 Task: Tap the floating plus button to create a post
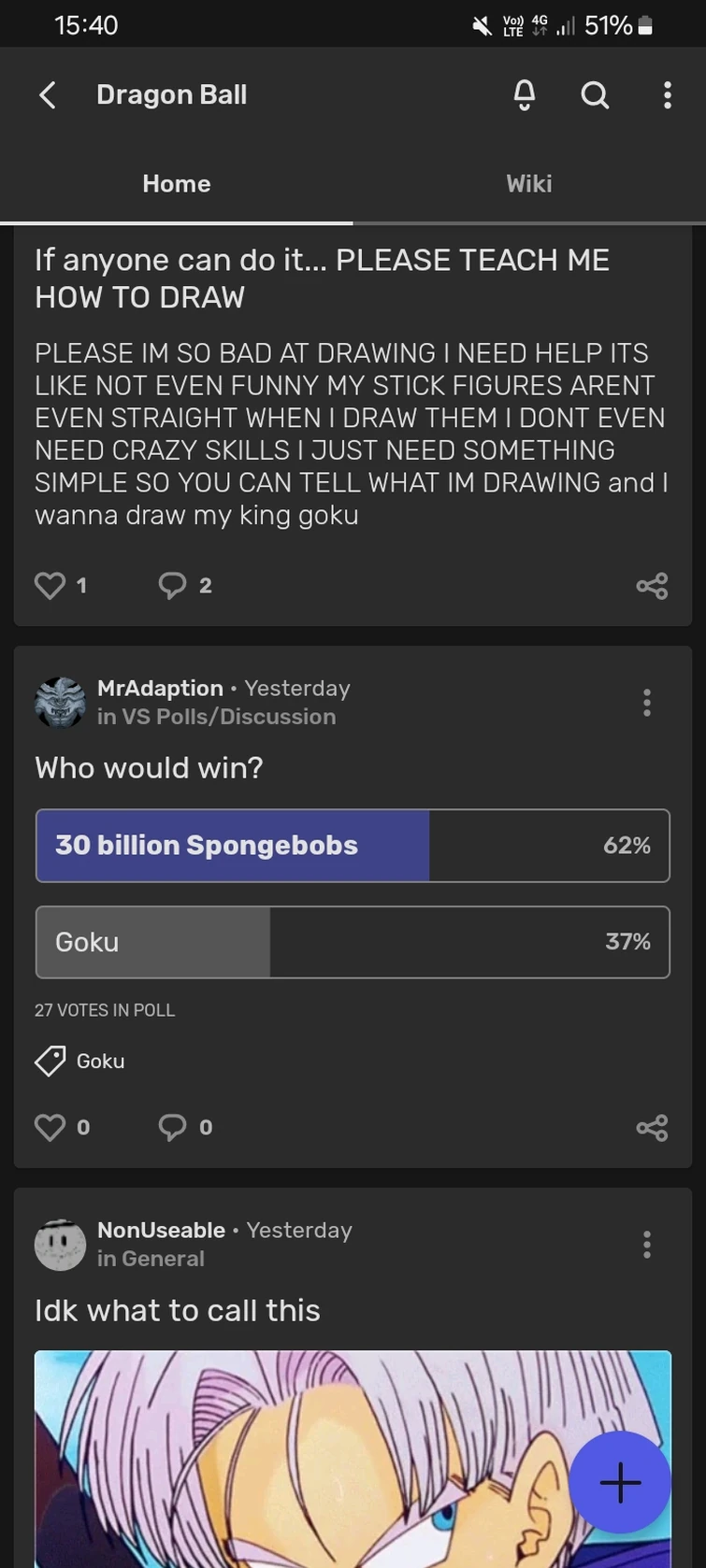[619, 1482]
